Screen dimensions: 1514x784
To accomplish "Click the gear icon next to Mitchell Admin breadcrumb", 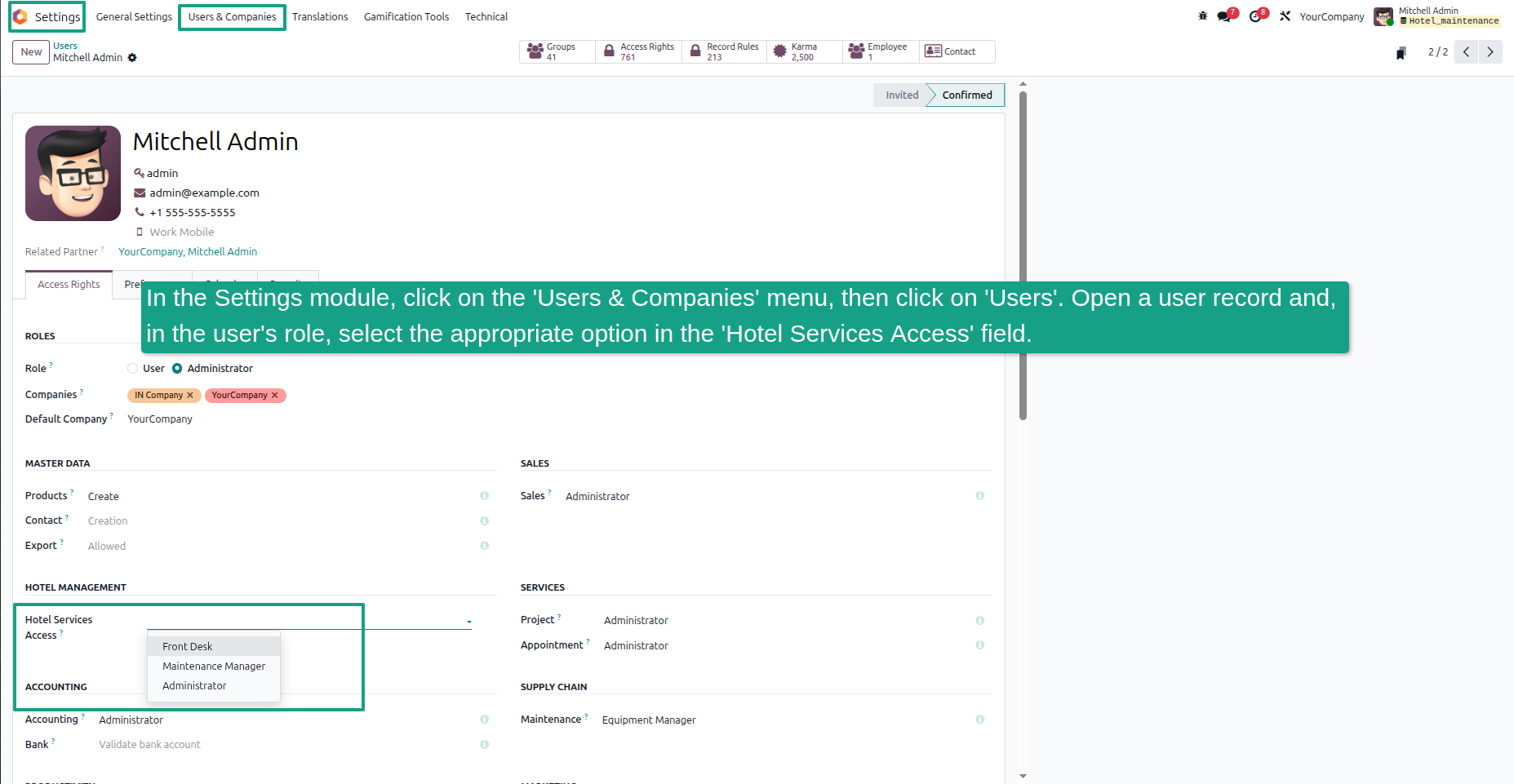I will pyautogui.click(x=132, y=58).
